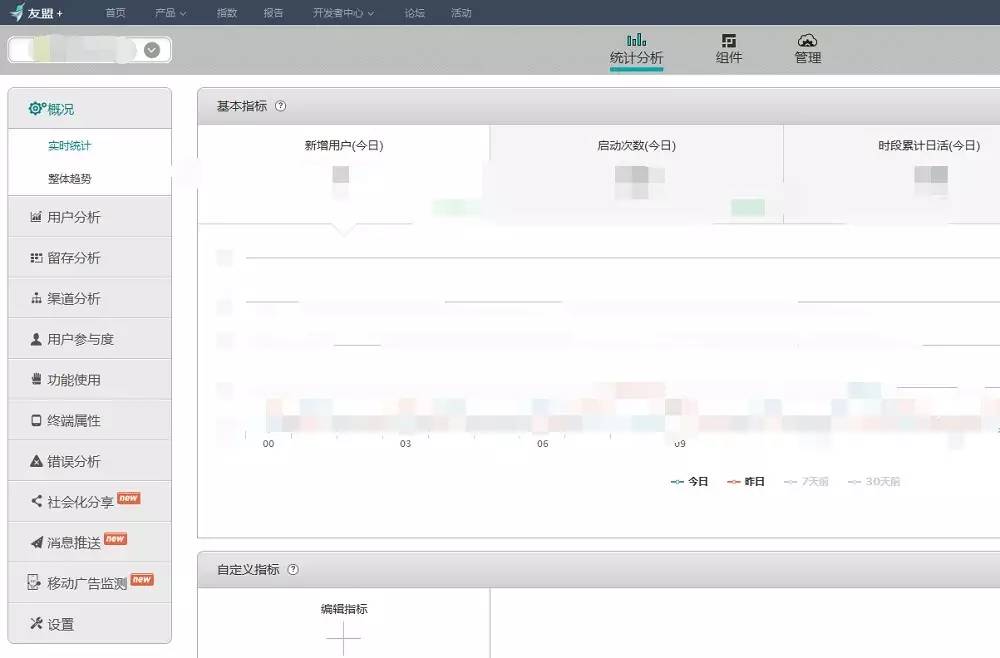Viewport: 1000px width, 658px height.
Task: Click the plus icon under 编辑指标
Action: click(x=343, y=638)
